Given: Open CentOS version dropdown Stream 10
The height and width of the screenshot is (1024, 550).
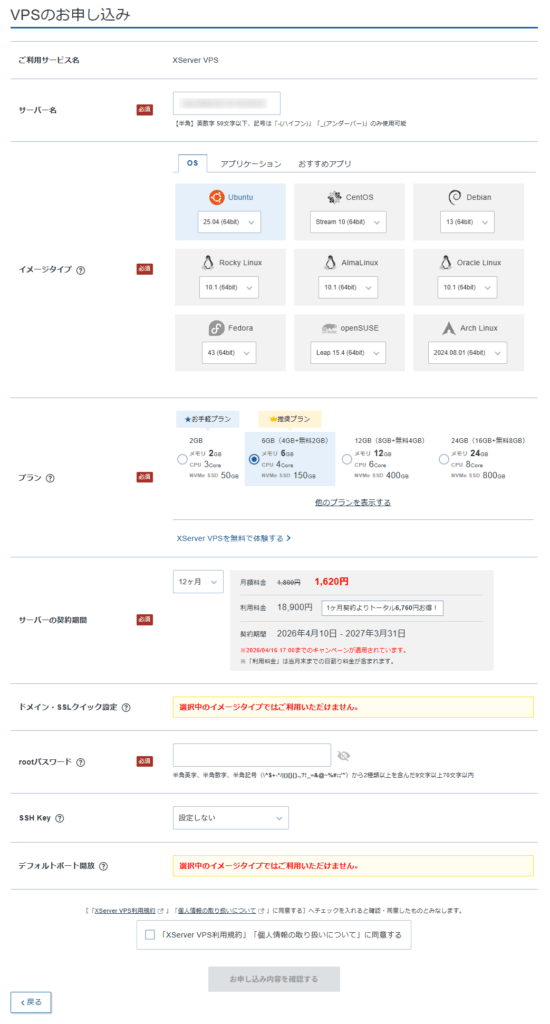Looking at the screenshot, I should click(348, 222).
